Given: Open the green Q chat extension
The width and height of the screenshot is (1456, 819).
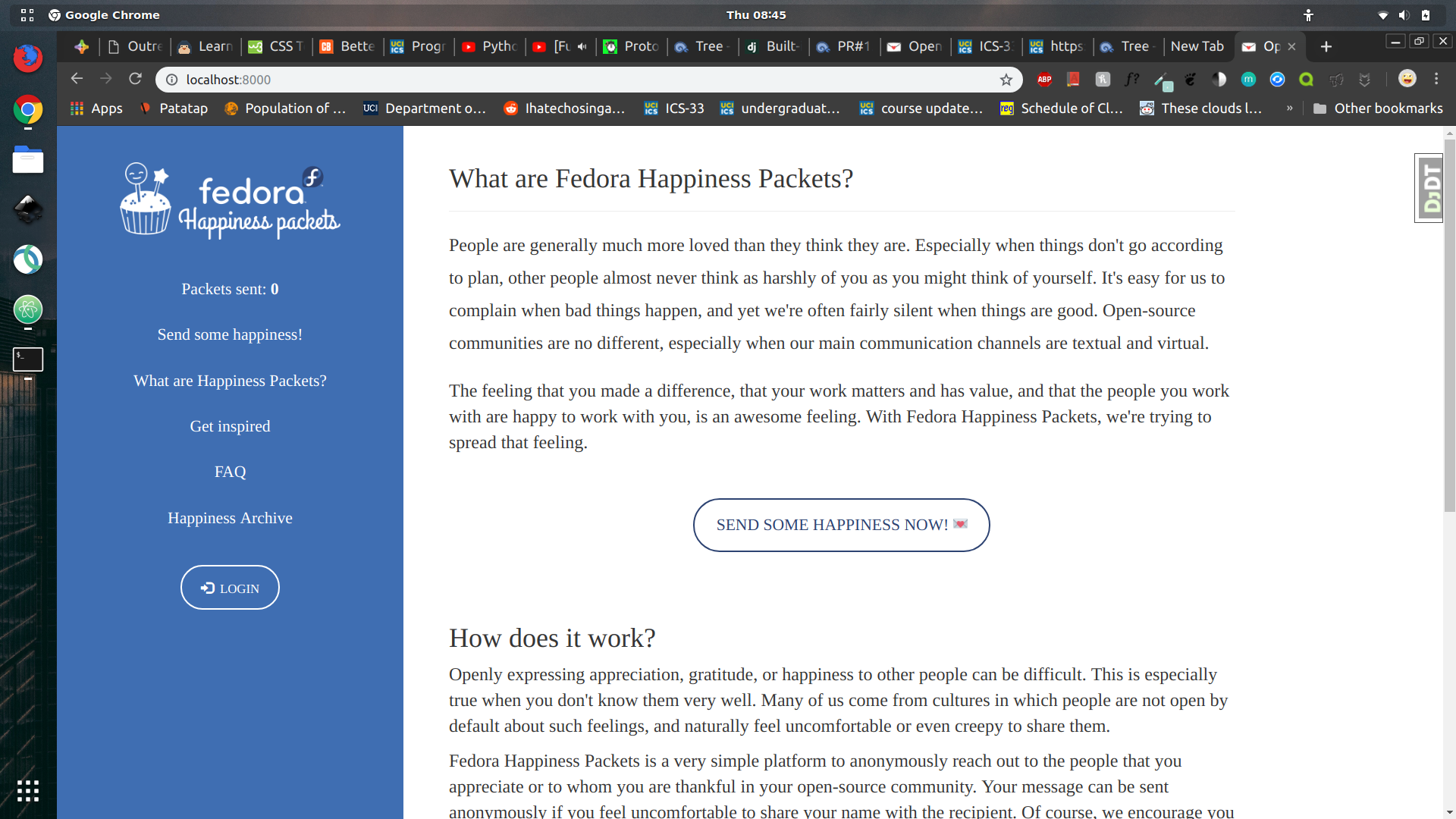Looking at the screenshot, I should (x=1306, y=79).
